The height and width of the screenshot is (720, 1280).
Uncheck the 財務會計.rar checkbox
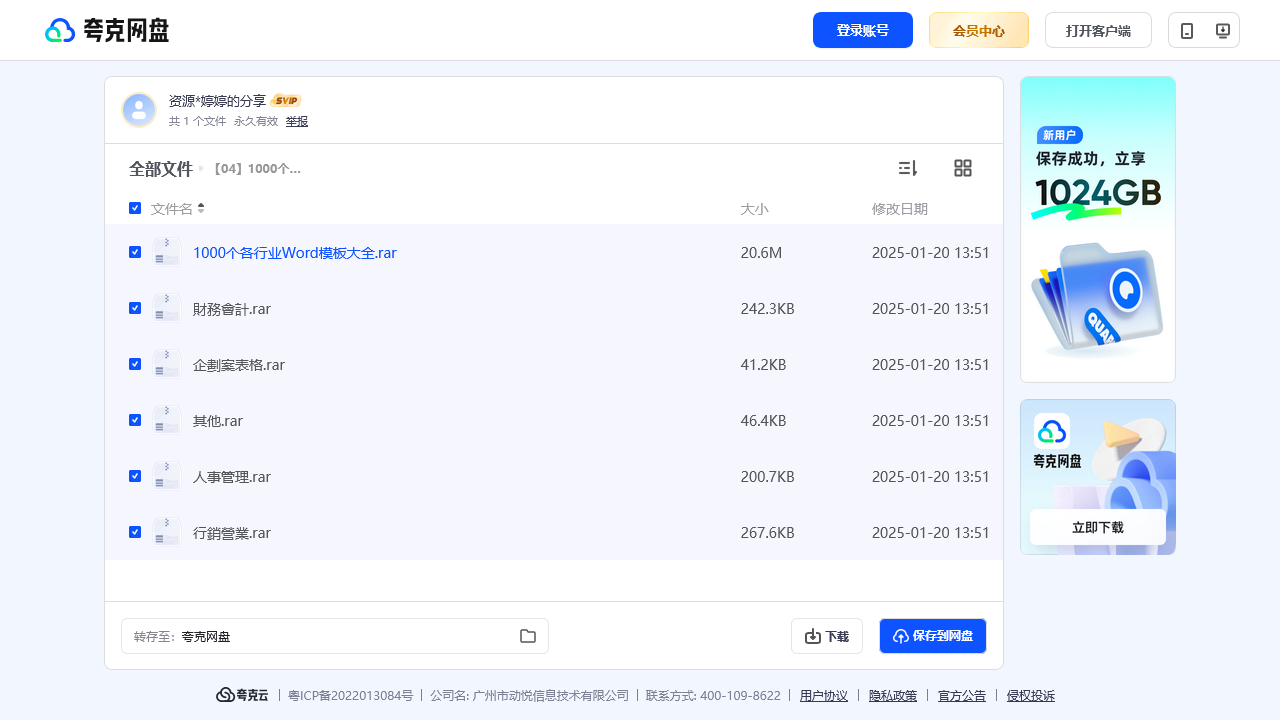point(135,308)
